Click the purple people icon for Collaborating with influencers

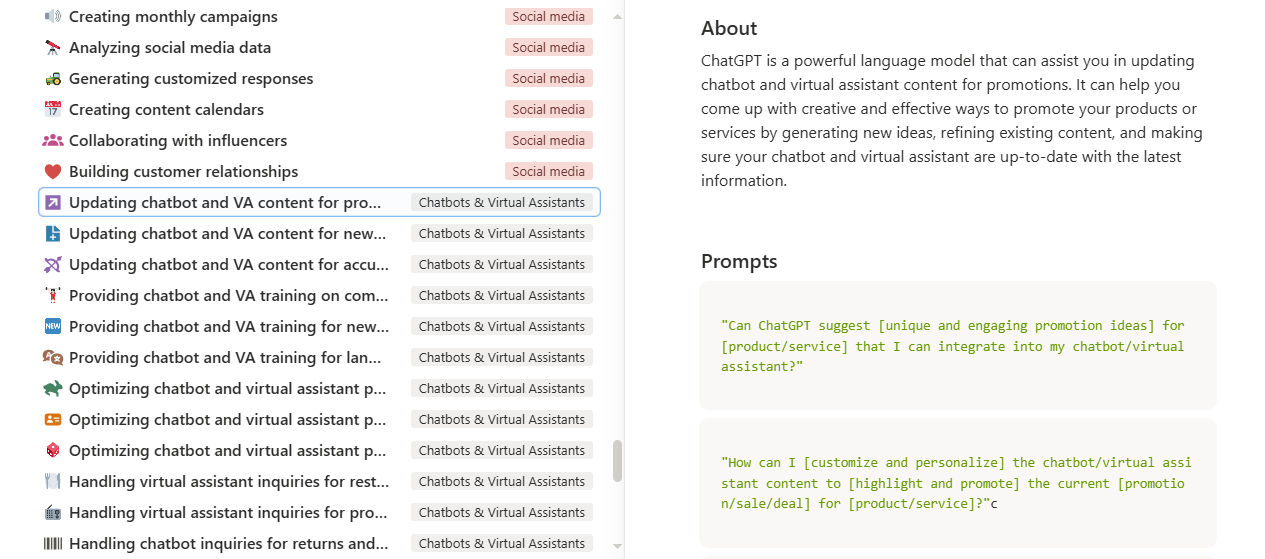click(x=53, y=141)
